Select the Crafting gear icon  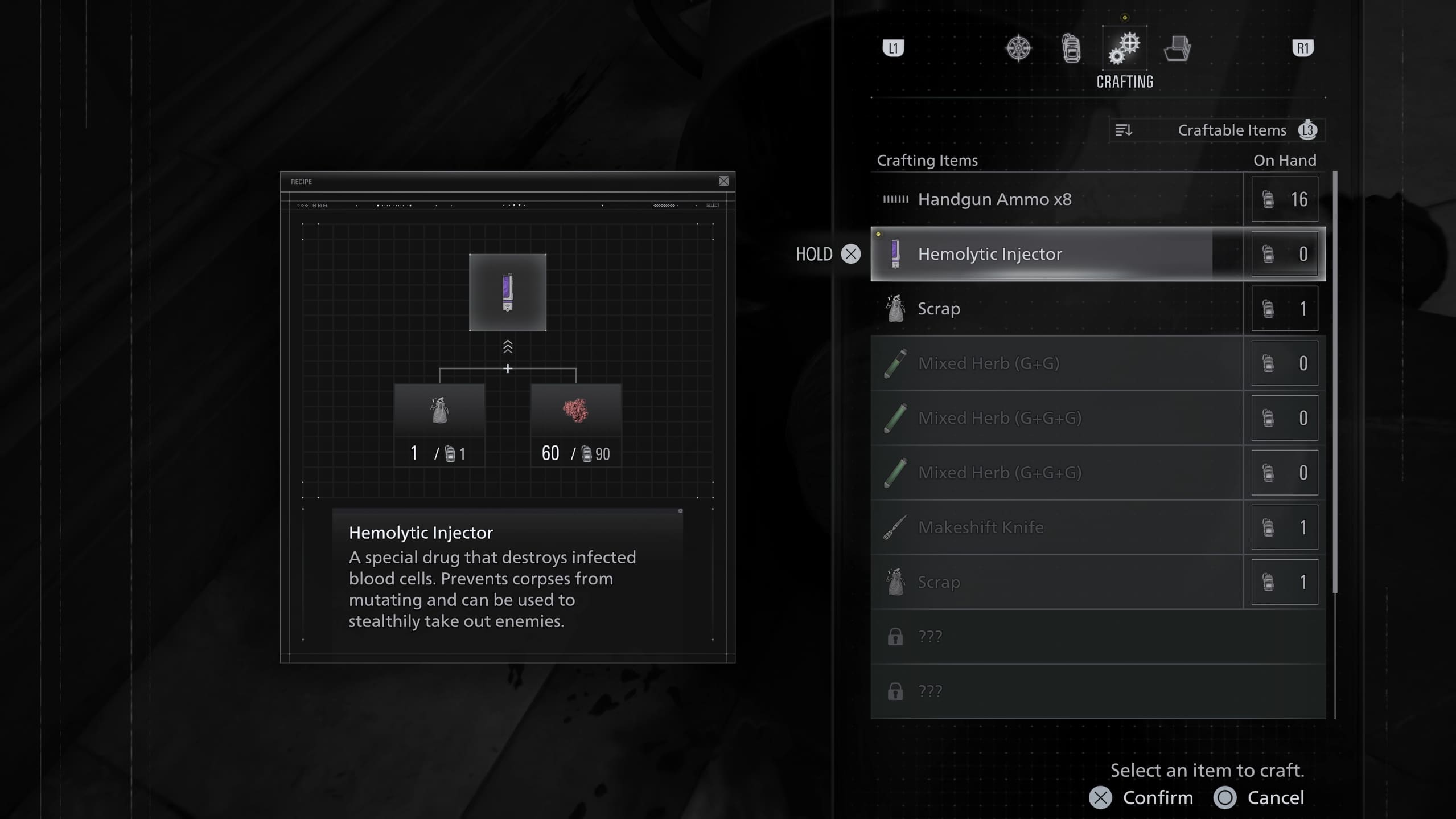tap(1123, 48)
